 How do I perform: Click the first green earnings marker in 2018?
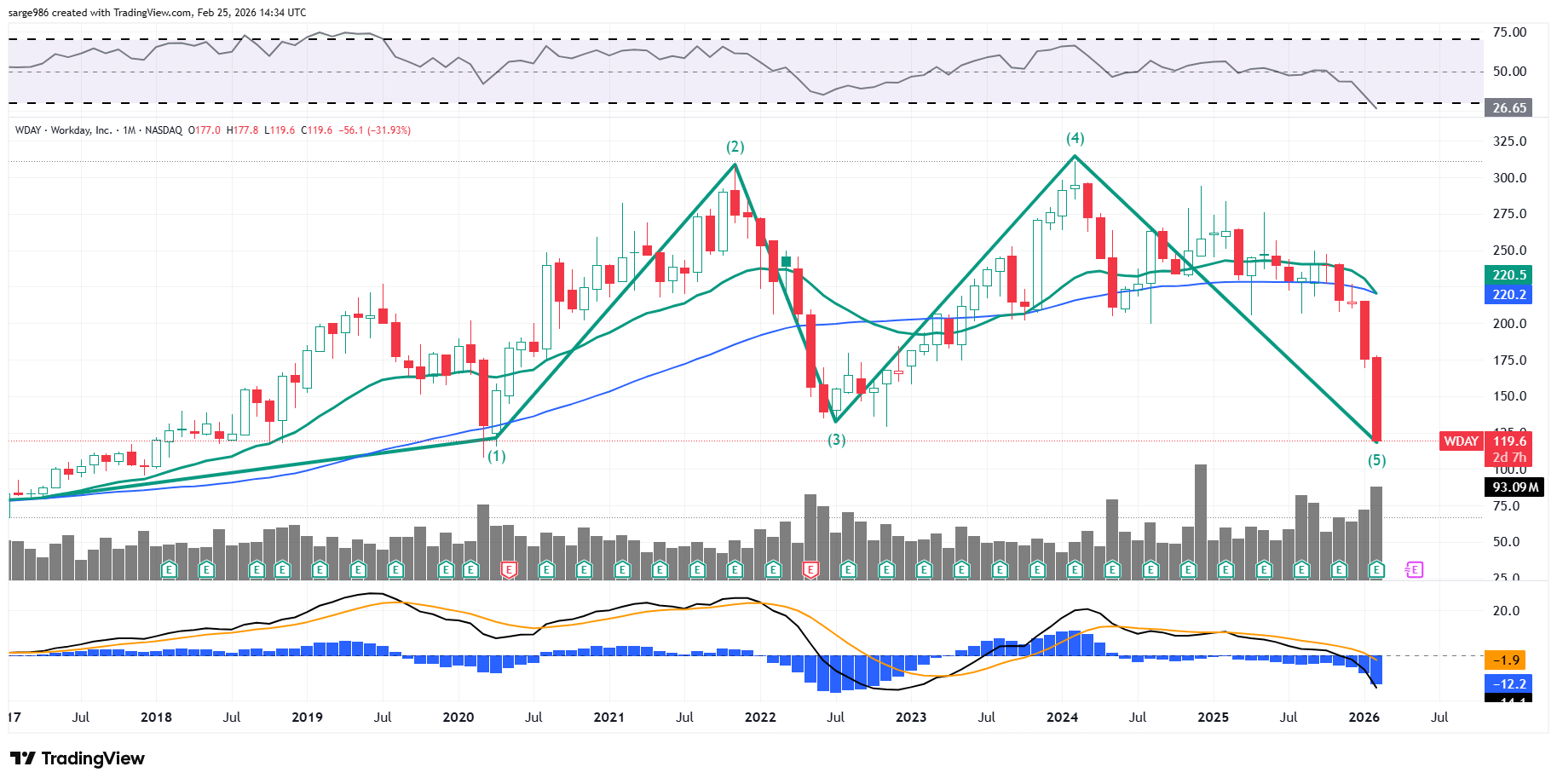tap(169, 569)
